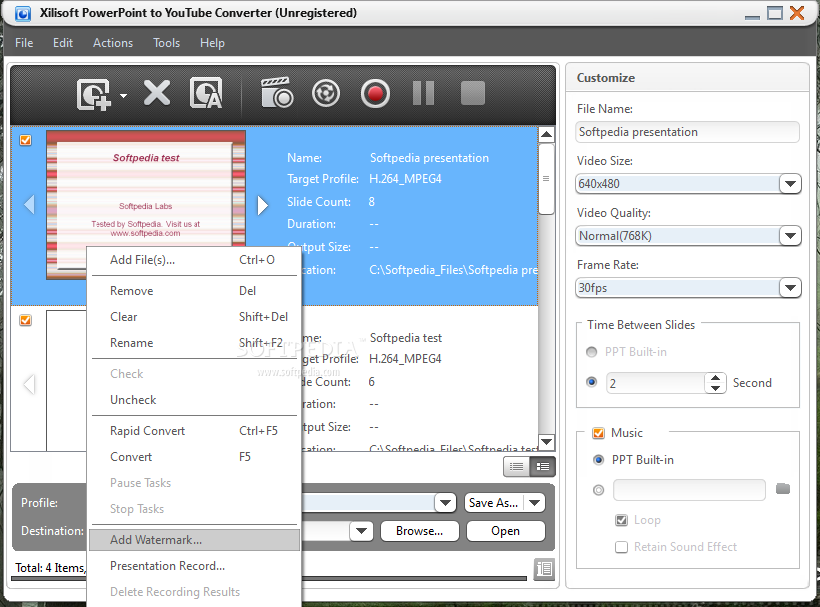Click the list scrollbar up arrow
Screen dimensions: 820x607
(x=546, y=134)
